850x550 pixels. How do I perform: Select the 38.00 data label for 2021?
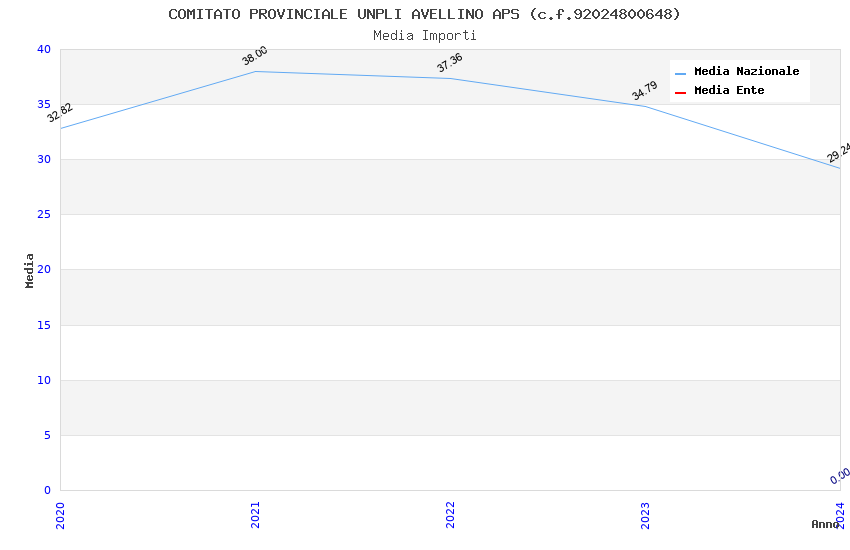coord(254,56)
